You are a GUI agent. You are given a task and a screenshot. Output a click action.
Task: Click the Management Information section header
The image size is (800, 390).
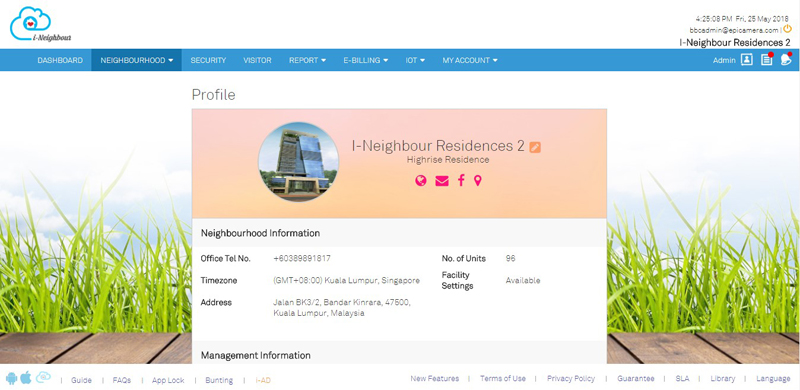point(256,355)
